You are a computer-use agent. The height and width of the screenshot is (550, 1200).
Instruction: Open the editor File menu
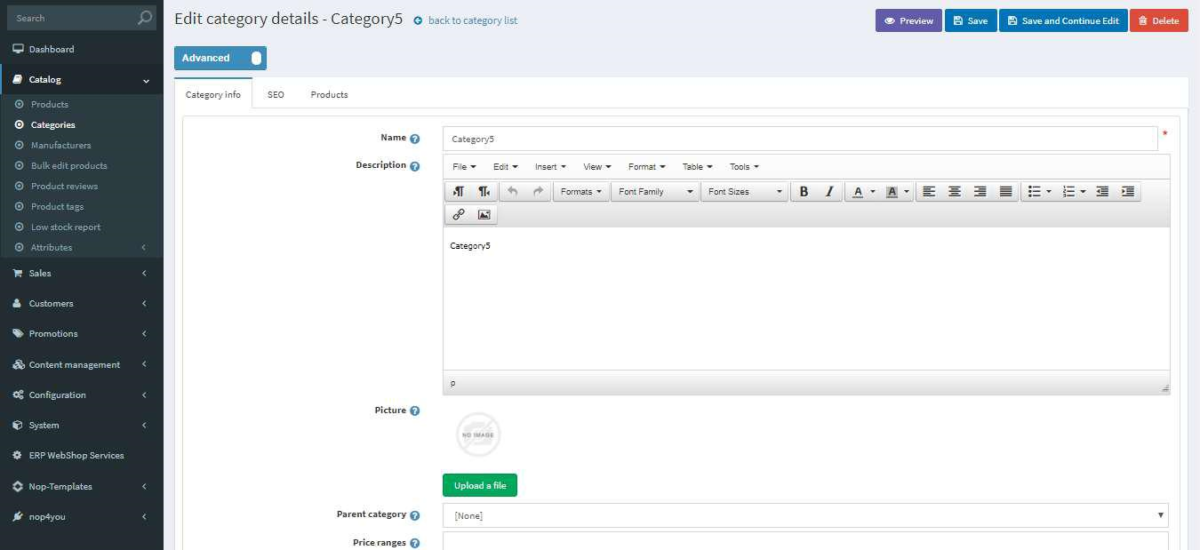coord(464,167)
